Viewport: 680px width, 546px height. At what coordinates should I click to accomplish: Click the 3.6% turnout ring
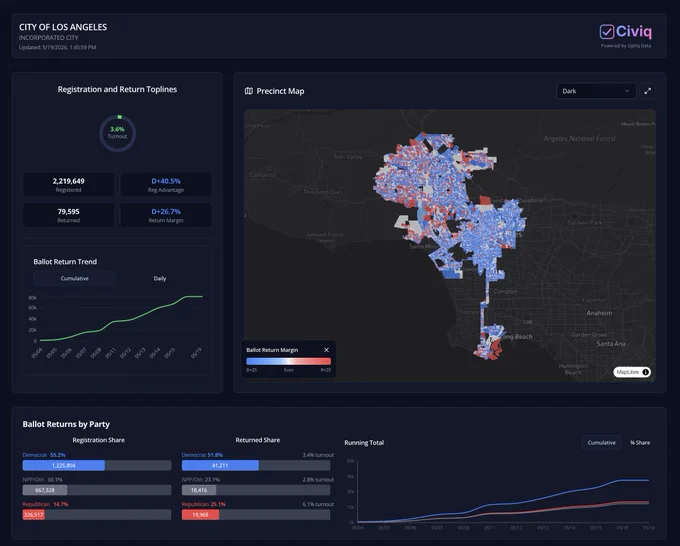point(118,133)
